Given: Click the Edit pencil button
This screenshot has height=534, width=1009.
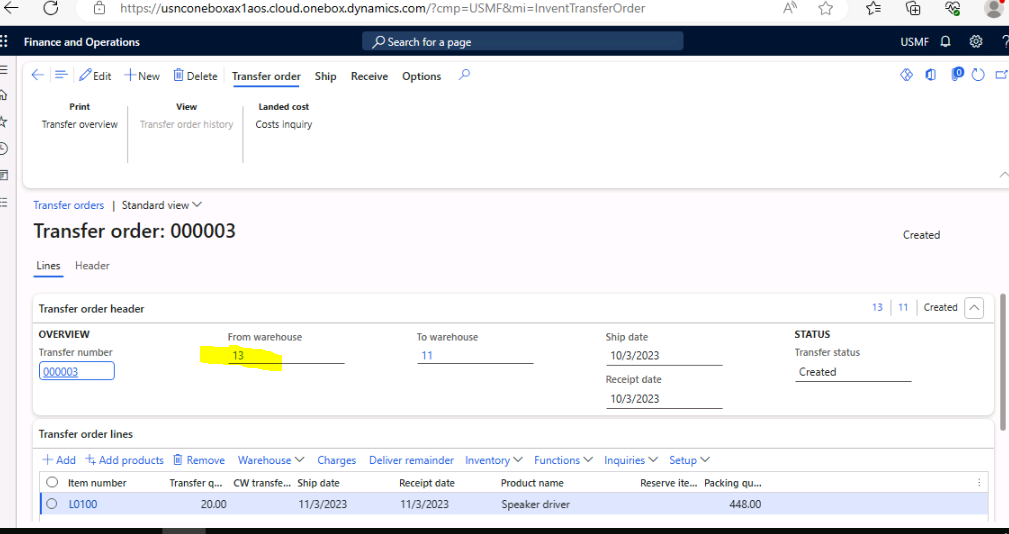Looking at the screenshot, I should pos(95,76).
